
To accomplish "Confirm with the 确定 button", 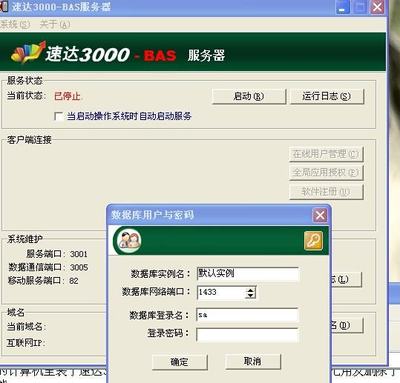I will (x=180, y=362).
